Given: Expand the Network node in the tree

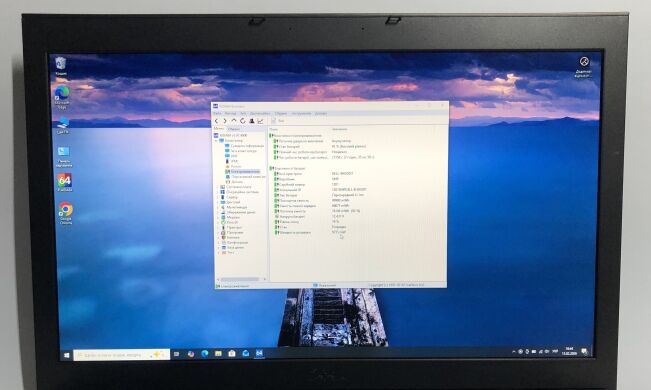Looking at the screenshot, I should [x=218, y=217].
